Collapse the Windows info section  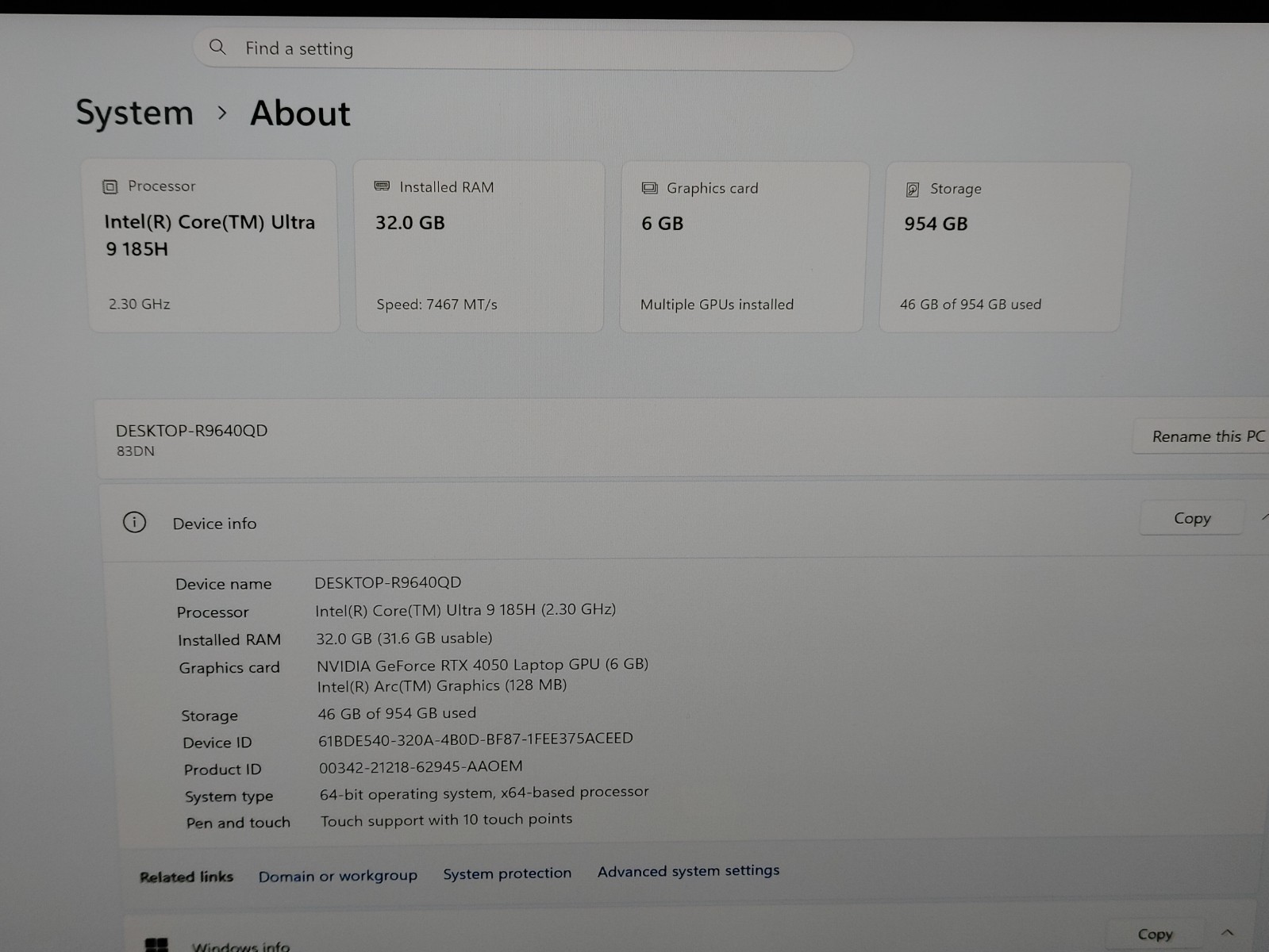click(1227, 932)
